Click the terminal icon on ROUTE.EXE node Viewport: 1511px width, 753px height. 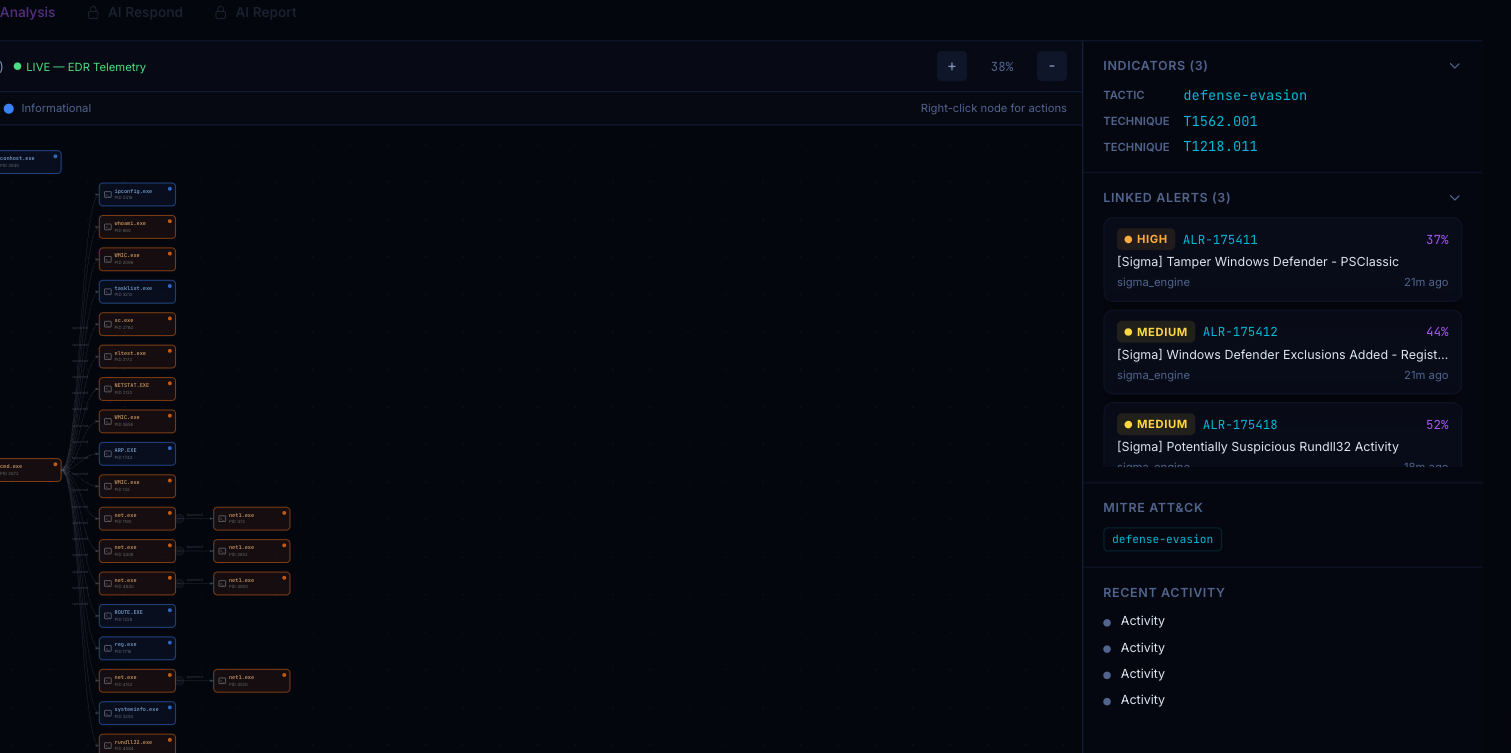[108, 616]
